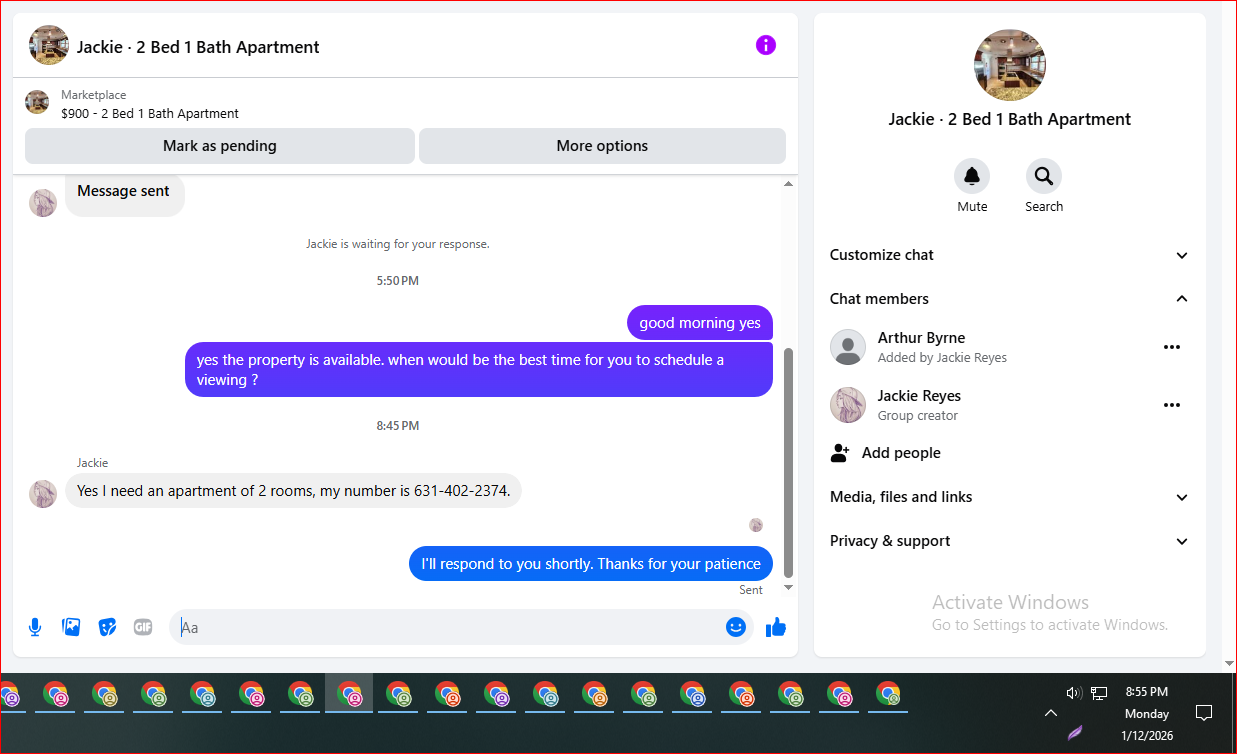Viewport: 1237px width, 754px height.
Task: Open the emoji picker in the message box
Action: point(736,627)
